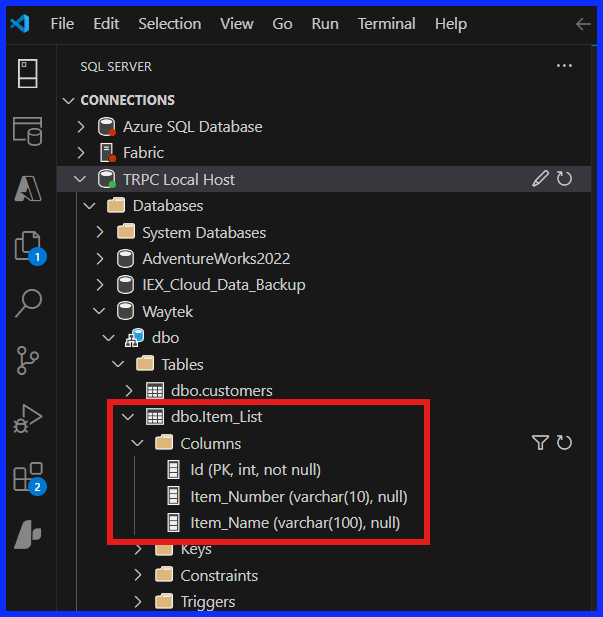Click the filter icon on the Columns row
Image resolution: width=603 pixels, height=617 pixels.
tap(540, 443)
